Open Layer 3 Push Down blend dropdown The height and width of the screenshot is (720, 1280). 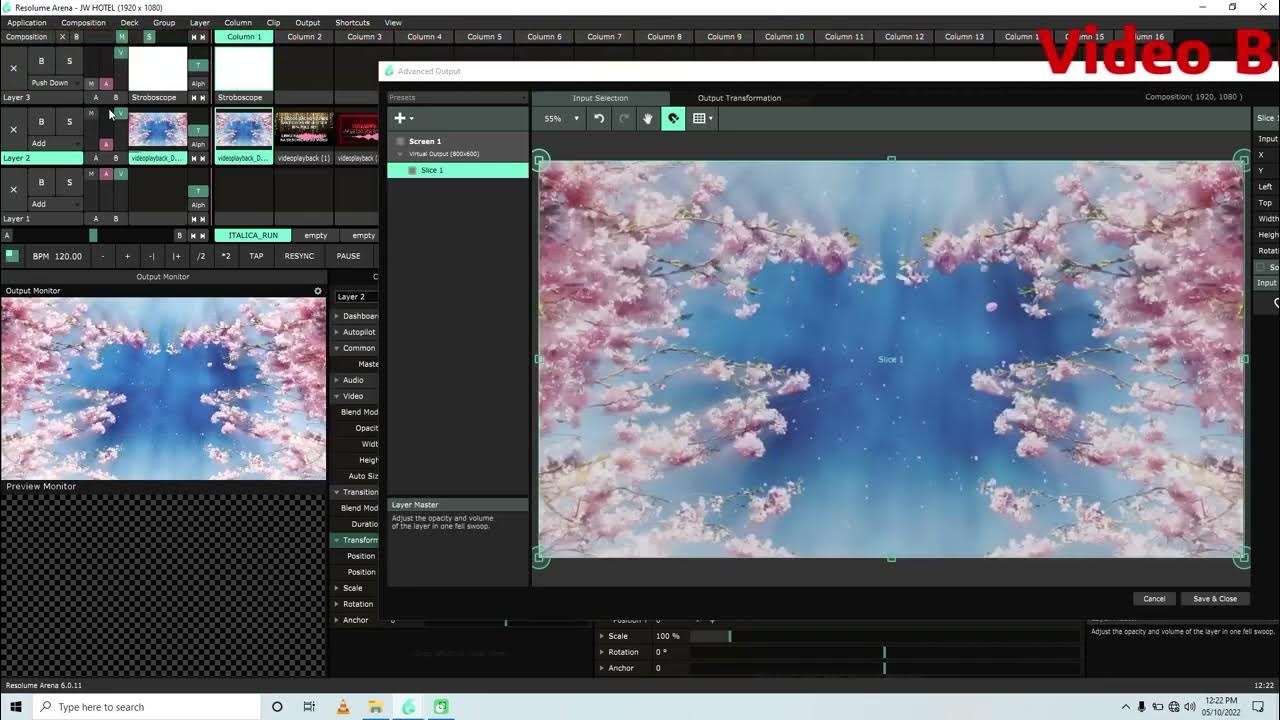(x=55, y=83)
